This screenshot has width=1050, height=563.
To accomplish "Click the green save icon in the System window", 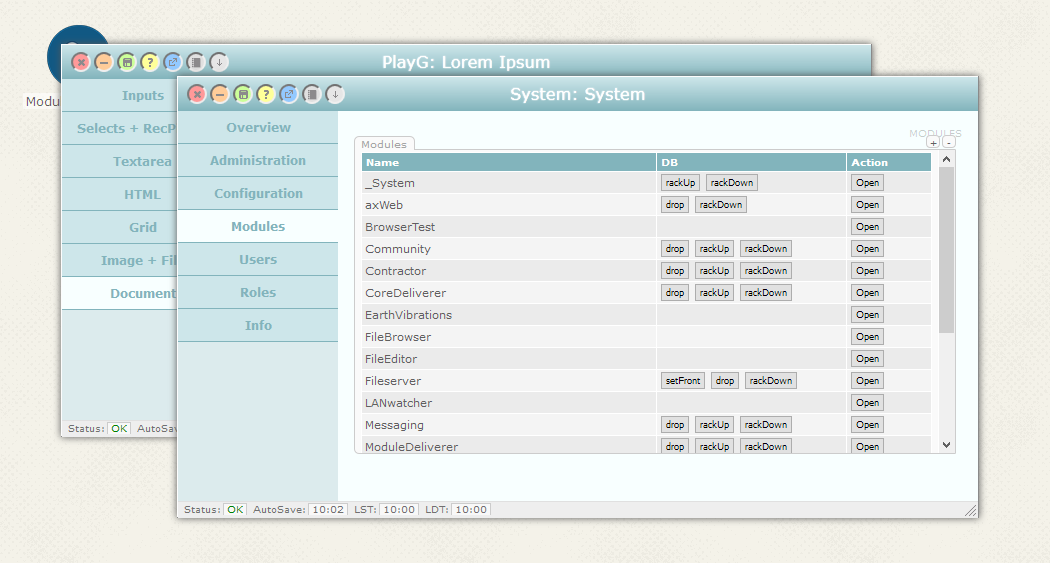I will pos(243,94).
